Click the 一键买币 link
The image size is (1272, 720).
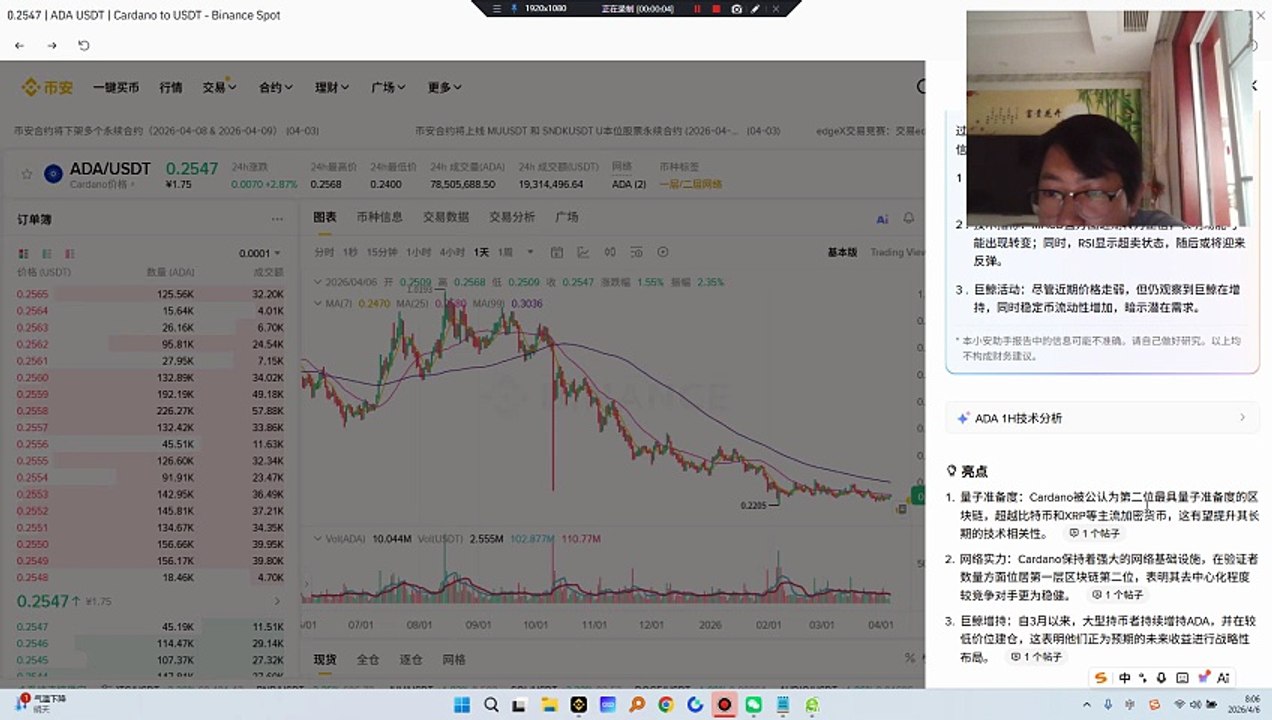(116, 88)
